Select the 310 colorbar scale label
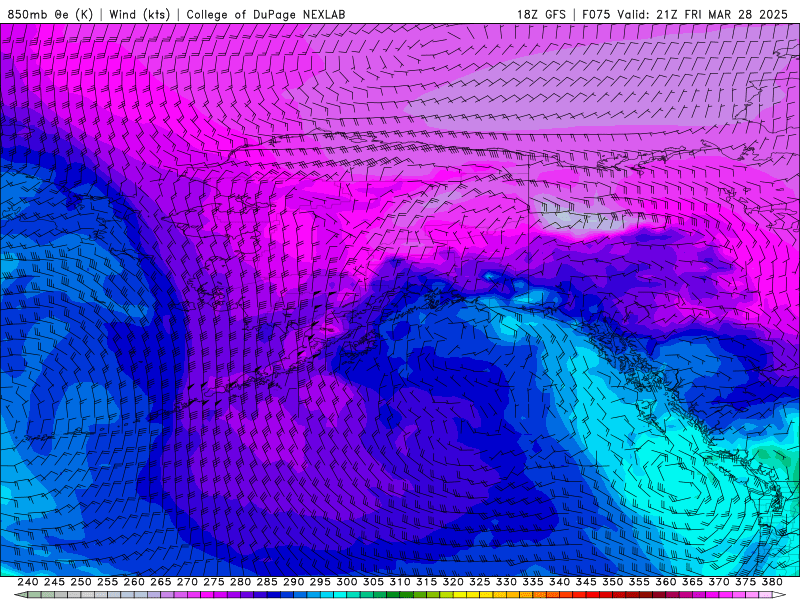800x600 pixels. coord(399,582)
